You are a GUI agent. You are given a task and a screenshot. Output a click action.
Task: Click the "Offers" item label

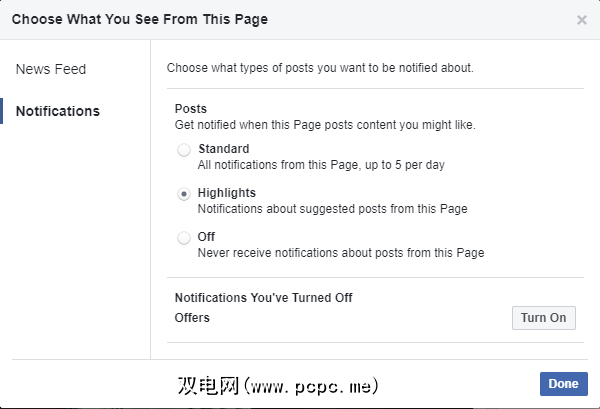(192, 318)
